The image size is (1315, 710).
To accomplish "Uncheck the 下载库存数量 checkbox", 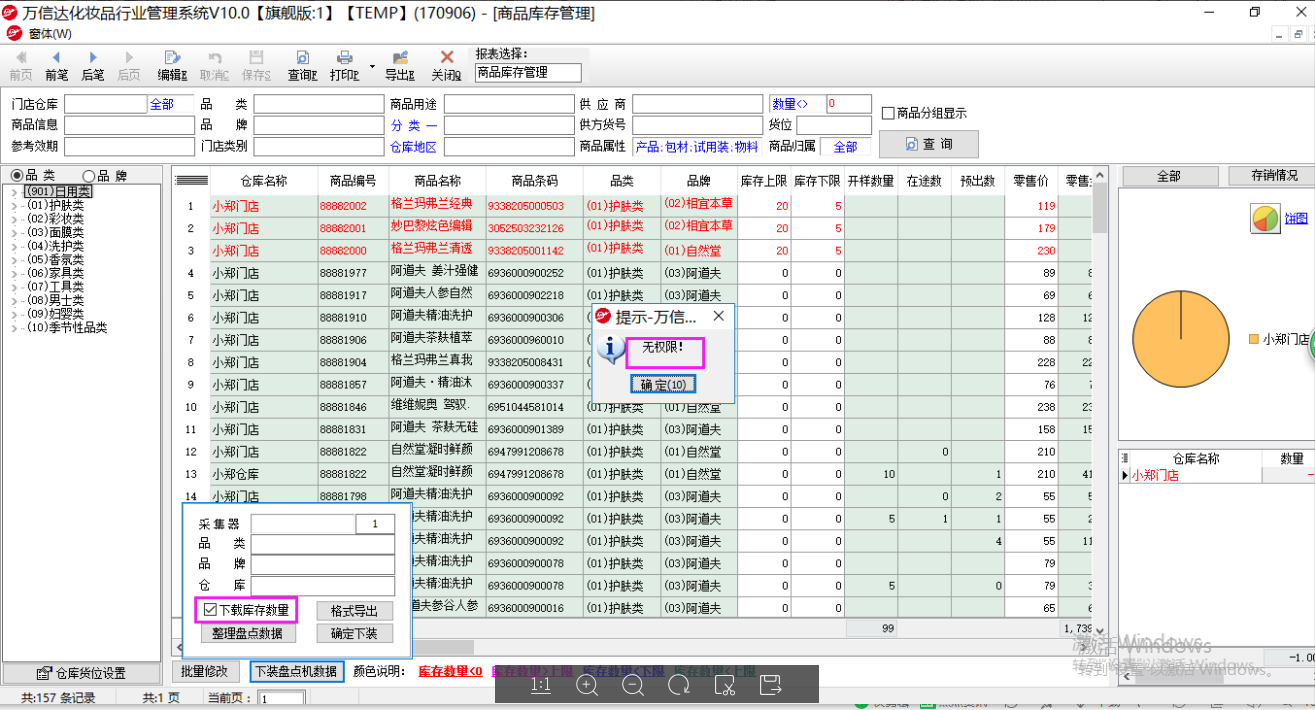I will [x=209, y=610].
